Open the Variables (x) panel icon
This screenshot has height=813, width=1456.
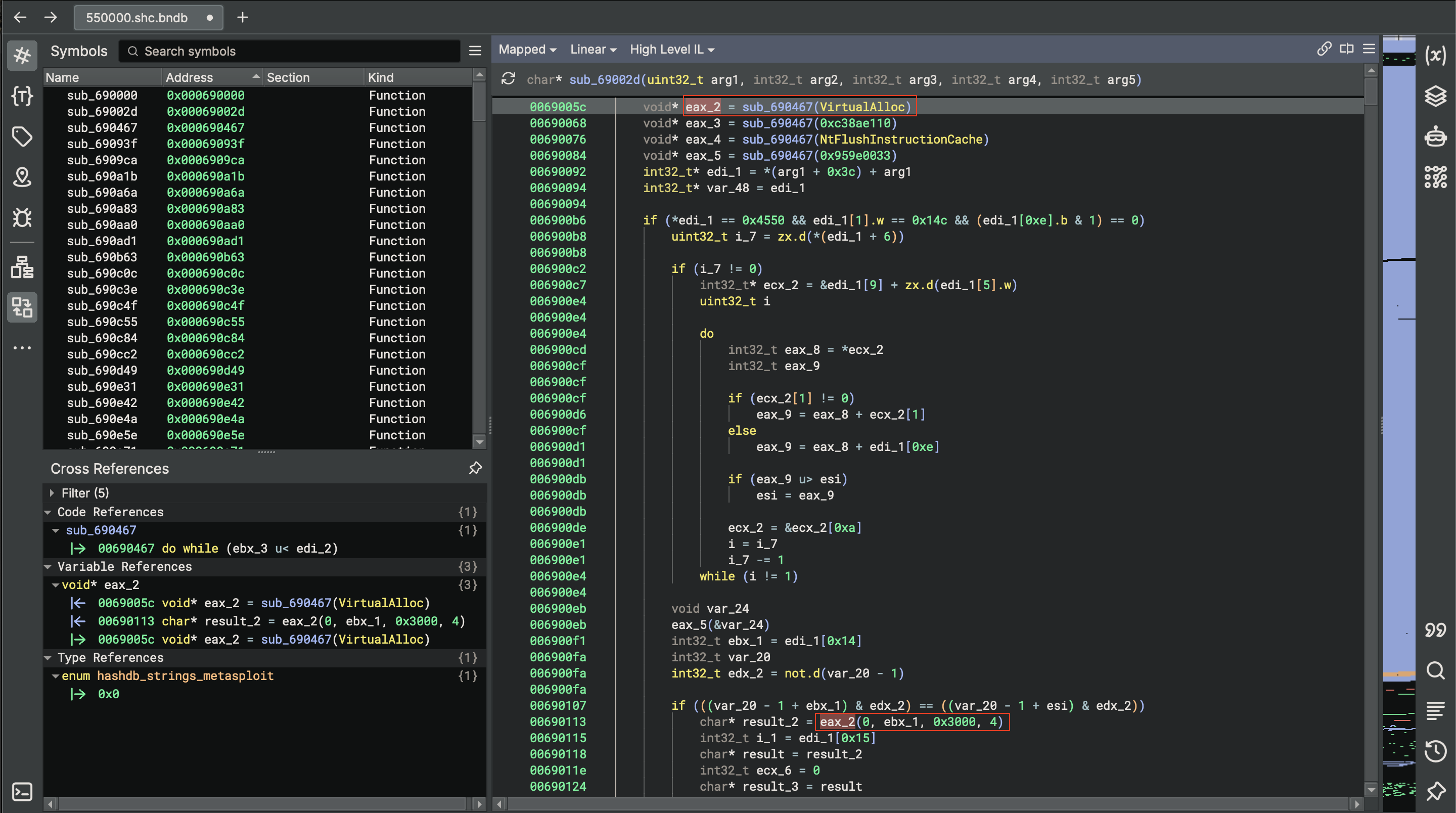pos(1435,56)
